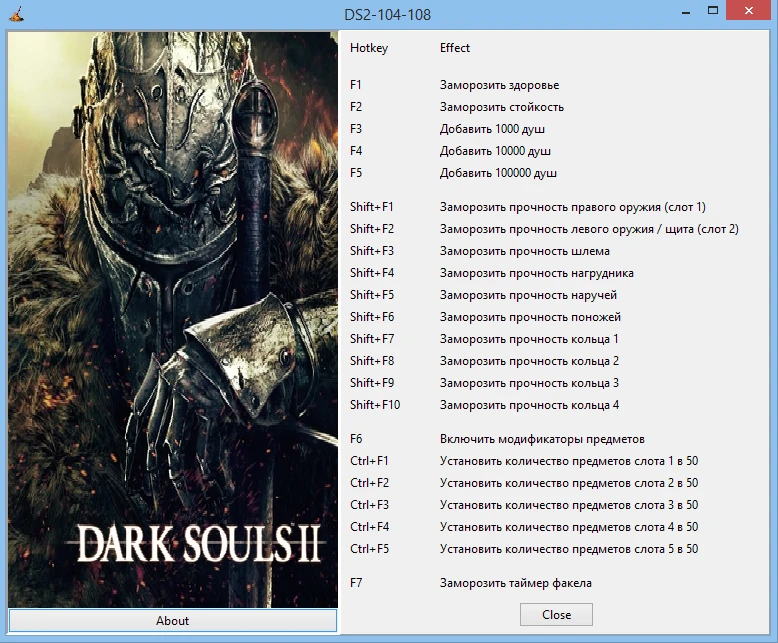Click the Shift+F10 hotkey label

pos(375,405)
